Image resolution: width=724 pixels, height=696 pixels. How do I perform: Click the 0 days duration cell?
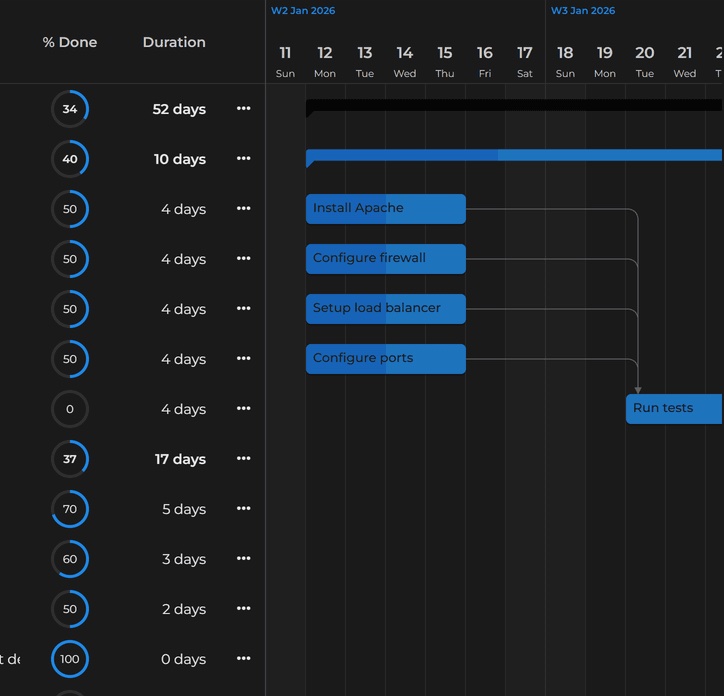(183, 660)
